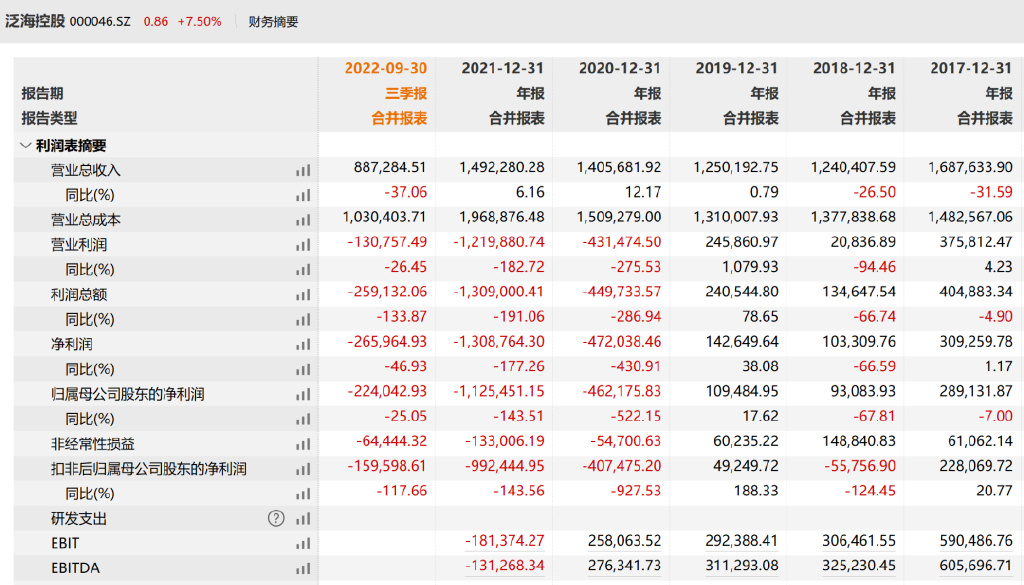Click the stock code 000046.SZ
The width and height of the screenshot is (1024, 585).
tap(100, 22)
